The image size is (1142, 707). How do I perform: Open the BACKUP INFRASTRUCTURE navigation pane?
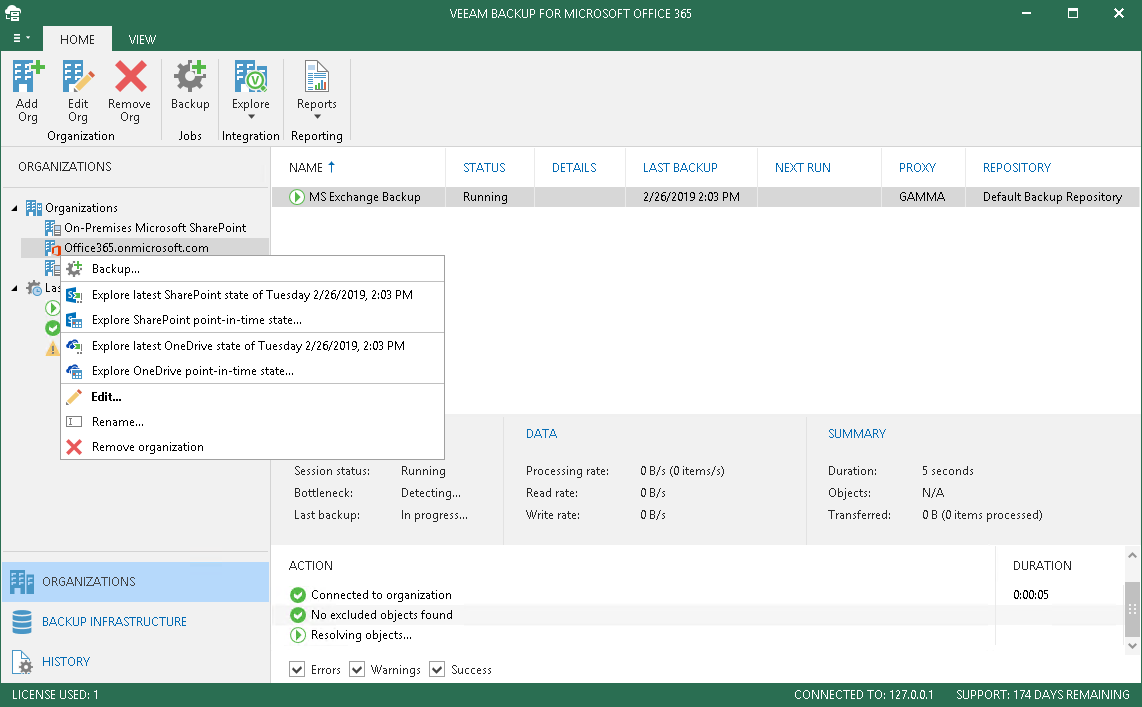click(135, 622)
